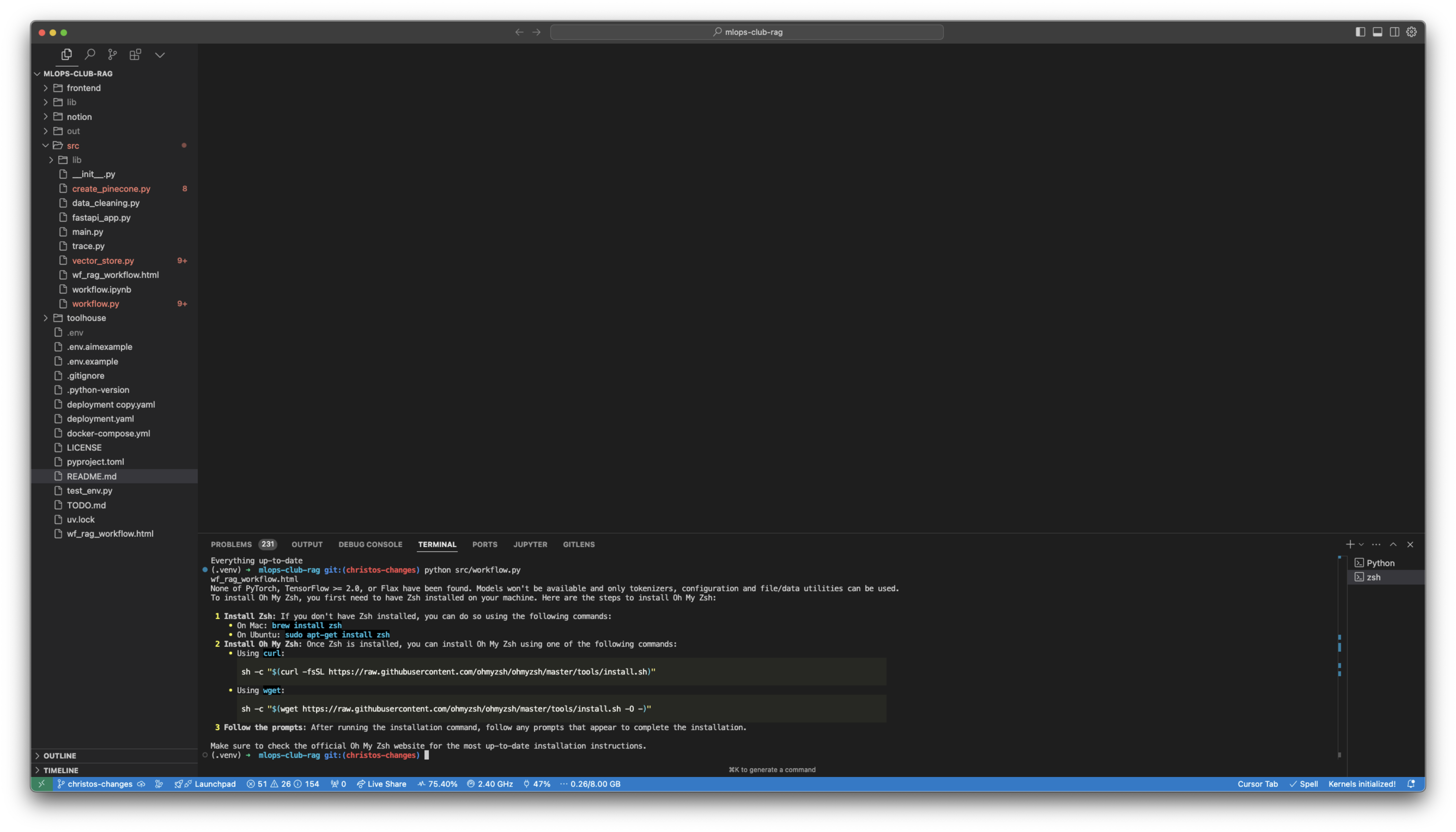1456x832 pixels.
Task: Click the notifications bell in status bar
Action: (x=1411, y=784)
